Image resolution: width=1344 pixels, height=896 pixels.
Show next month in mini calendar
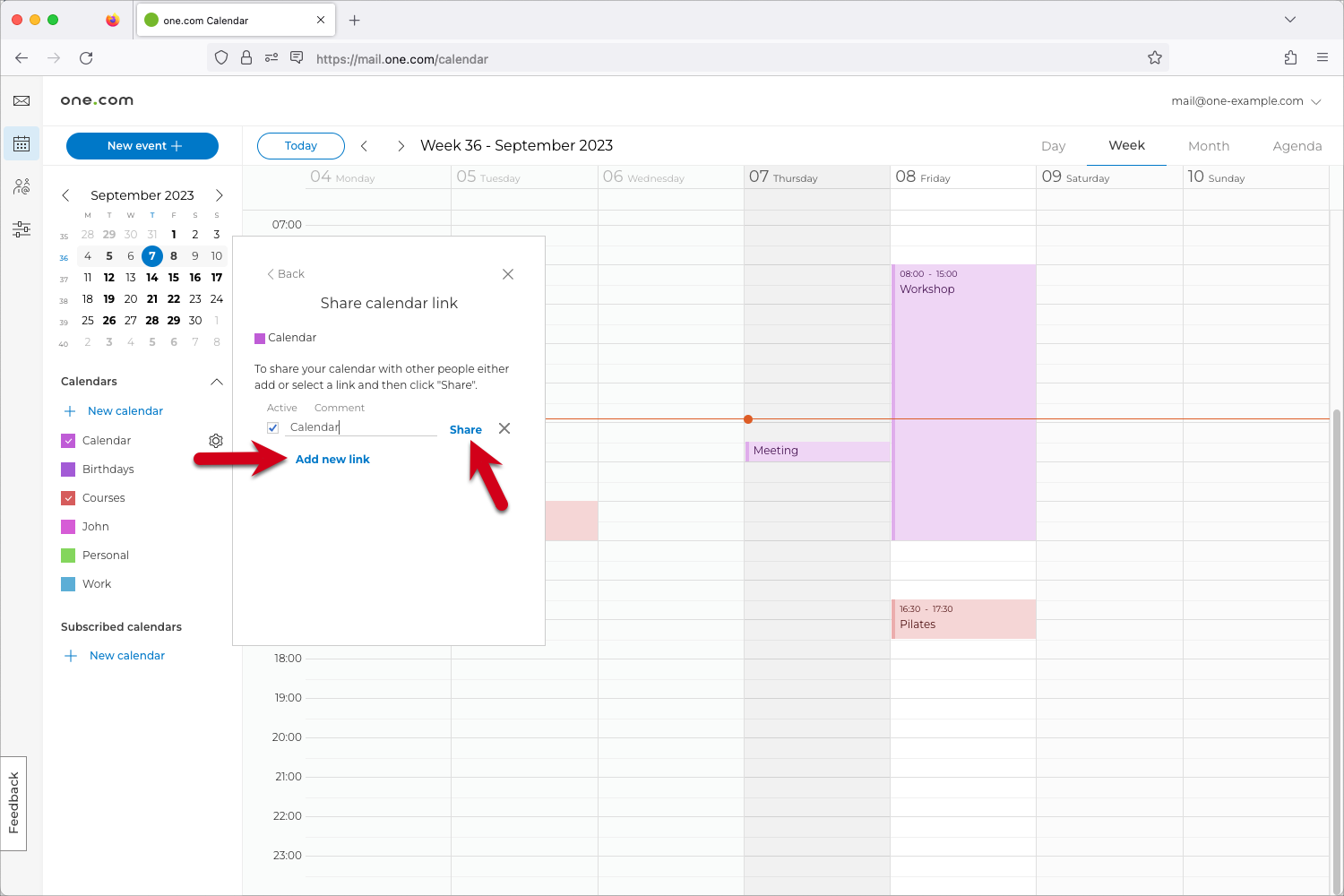pos(219,195)
